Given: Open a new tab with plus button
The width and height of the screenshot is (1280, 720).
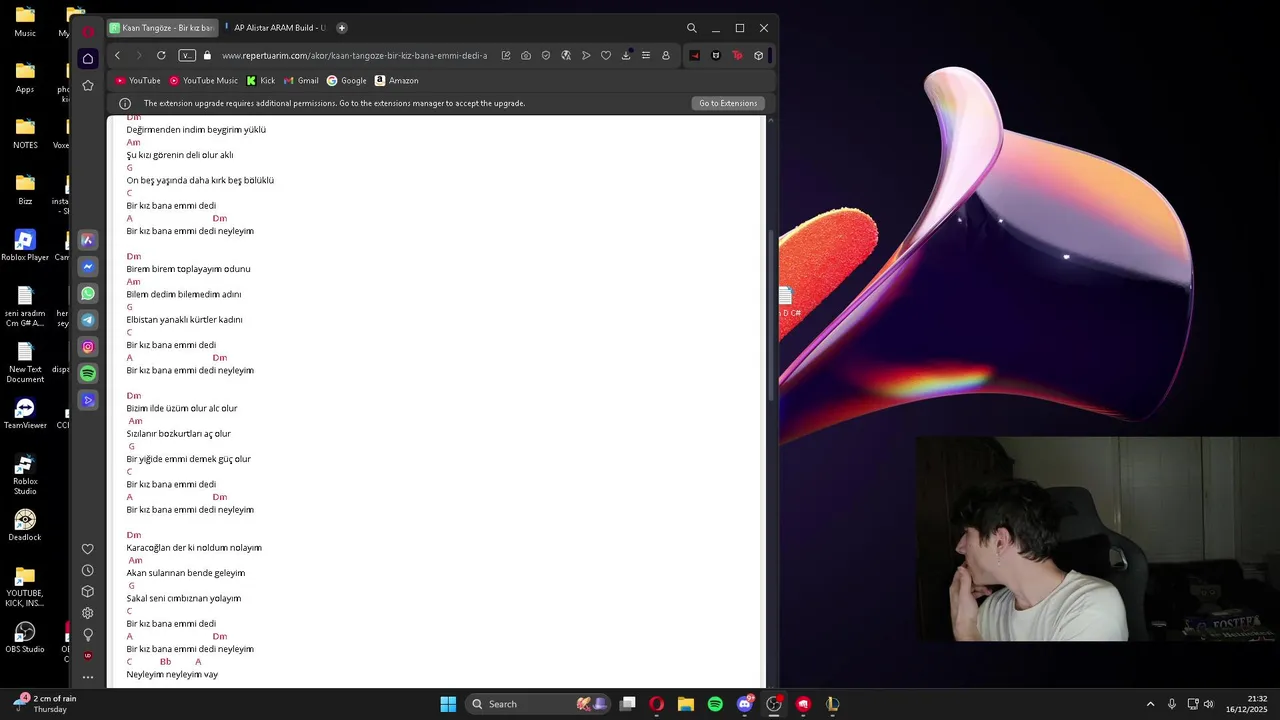Looking at the screenshot, I should tap(342, 28).
